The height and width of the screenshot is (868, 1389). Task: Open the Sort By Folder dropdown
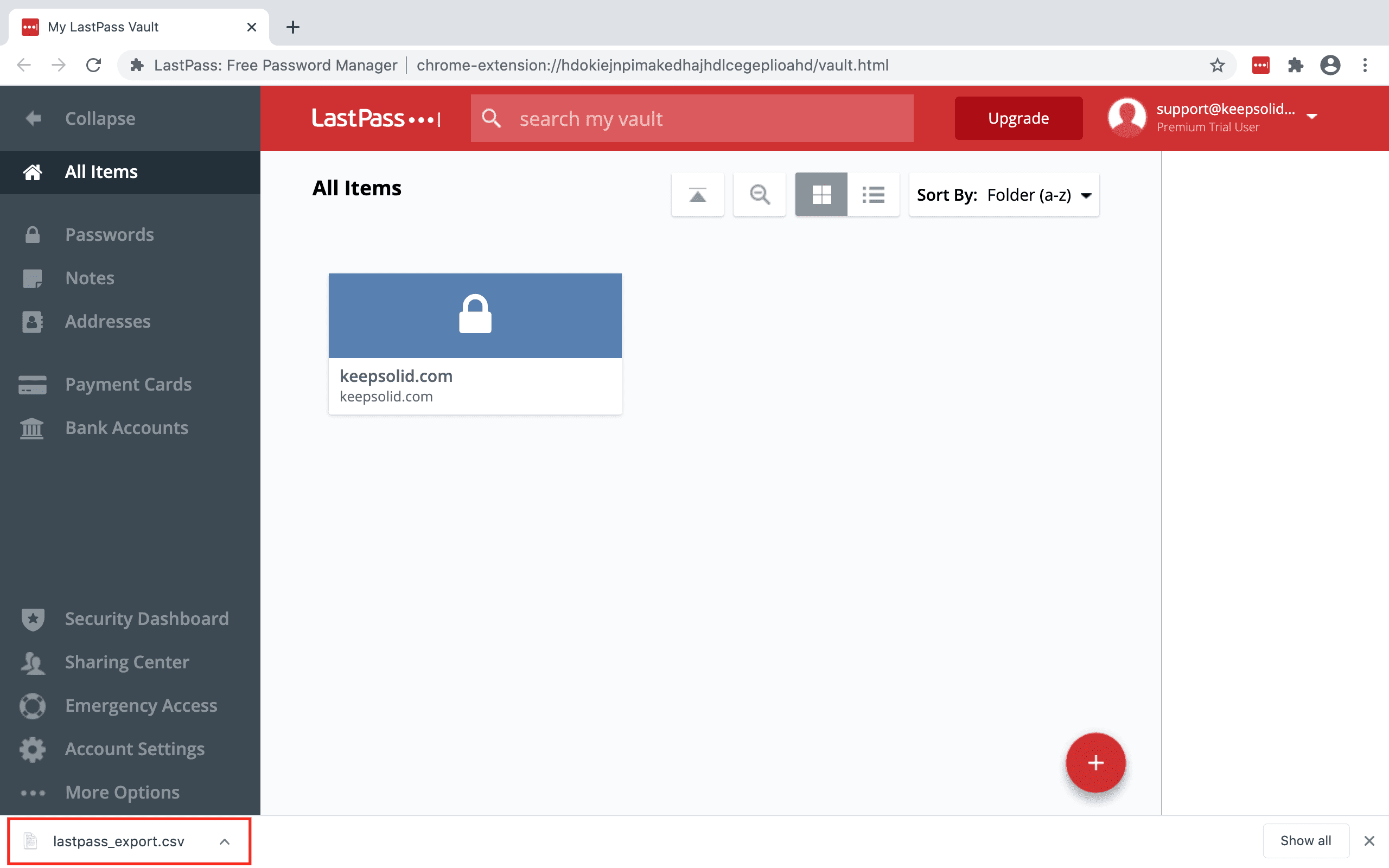[1003, 195]
